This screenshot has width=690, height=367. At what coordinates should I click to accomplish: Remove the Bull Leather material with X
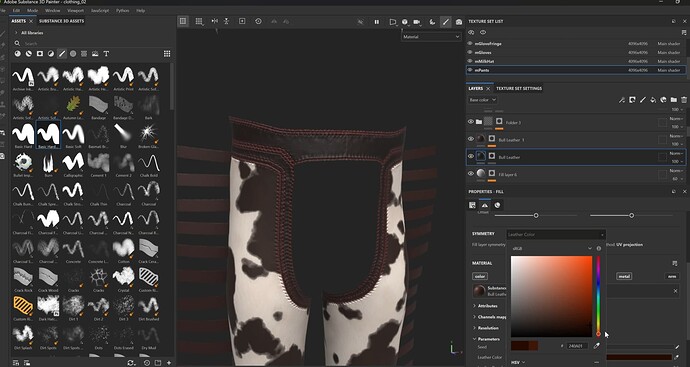[675, 291]
